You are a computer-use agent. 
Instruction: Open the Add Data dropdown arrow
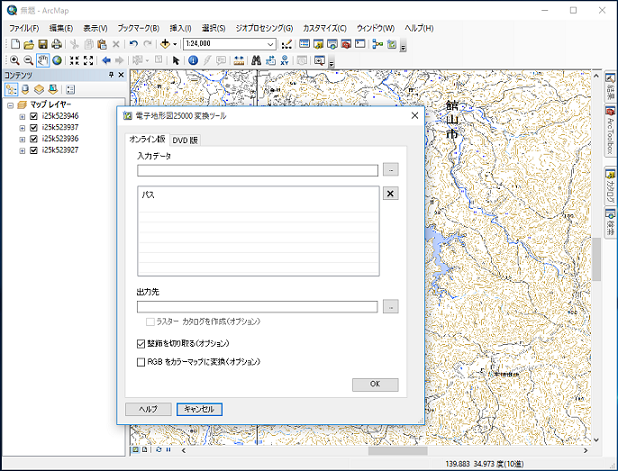pos(175,44)
